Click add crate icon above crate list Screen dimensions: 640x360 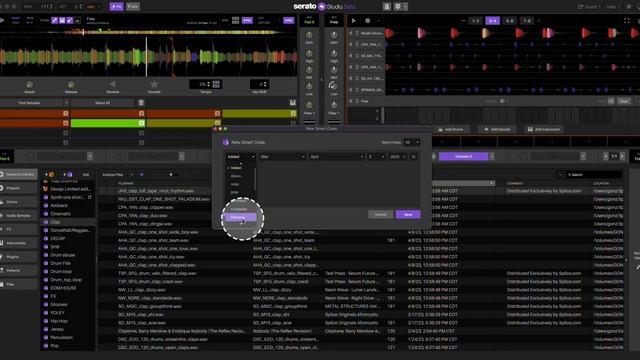[49, 174]
